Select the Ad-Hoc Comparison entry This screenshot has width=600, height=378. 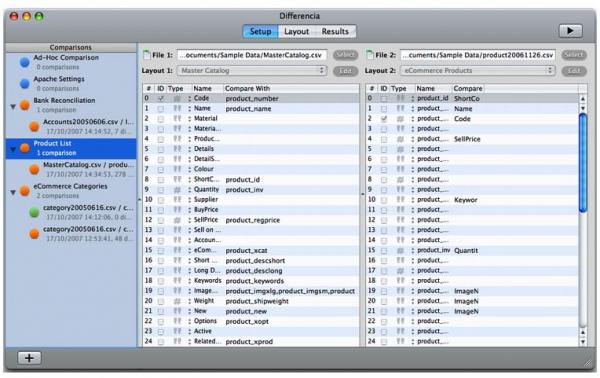click(71, 62)
